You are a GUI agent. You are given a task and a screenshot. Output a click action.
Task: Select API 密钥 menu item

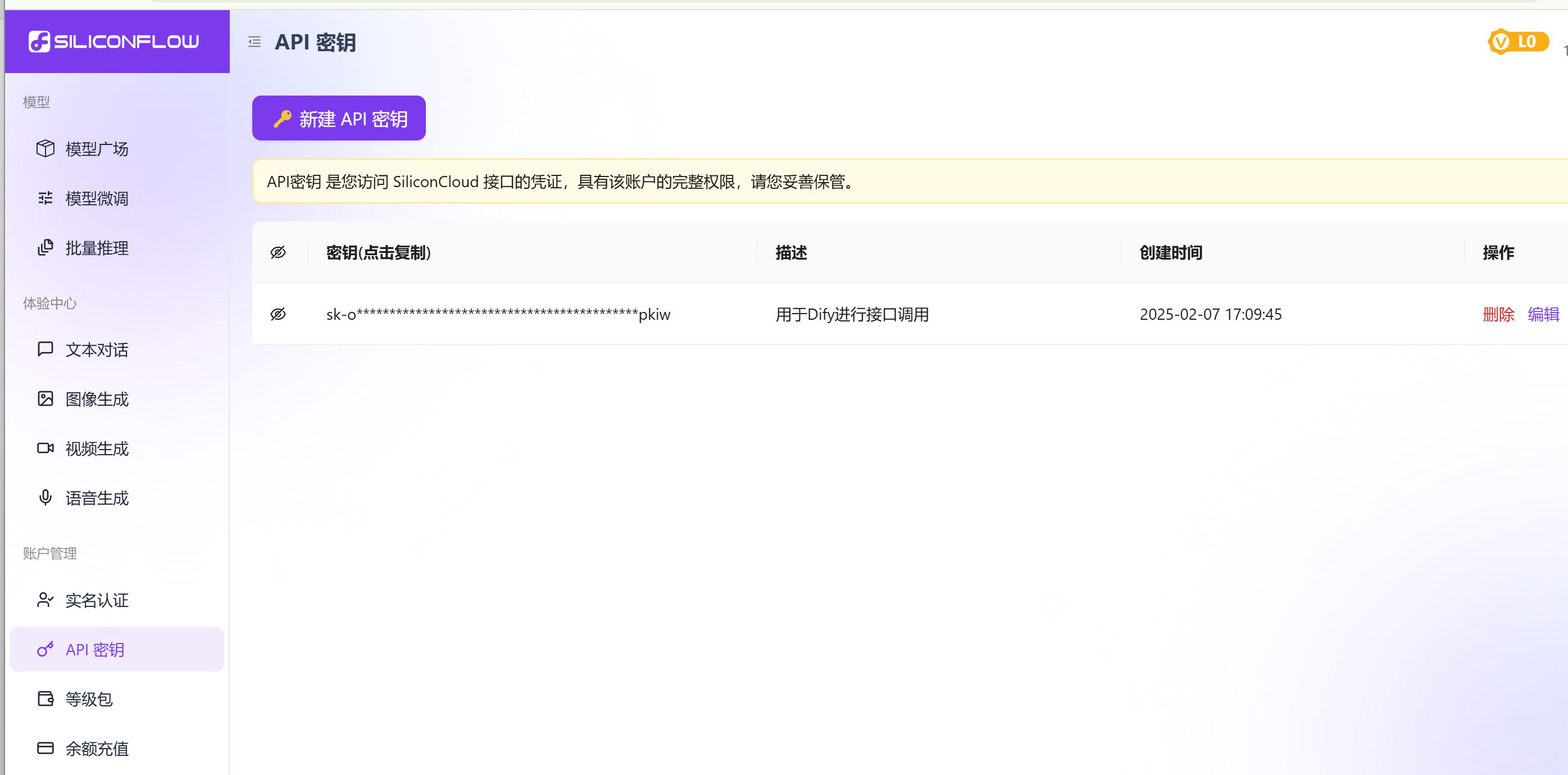pyautogui.click(x=95, y=650)
